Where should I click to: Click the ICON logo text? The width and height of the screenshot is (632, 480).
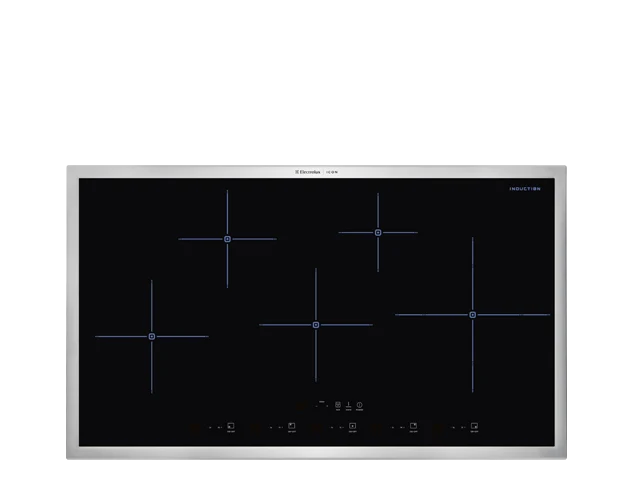pyautogui.click(x=332, y=172)
